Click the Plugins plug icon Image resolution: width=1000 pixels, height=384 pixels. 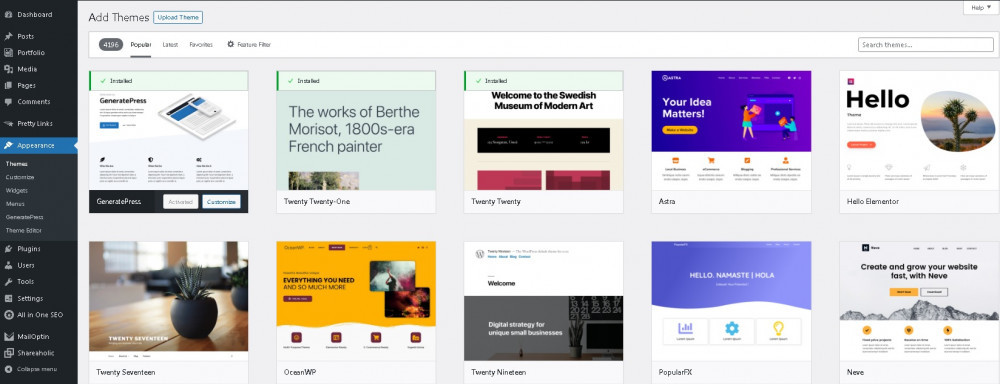click(x=8, y=249)
